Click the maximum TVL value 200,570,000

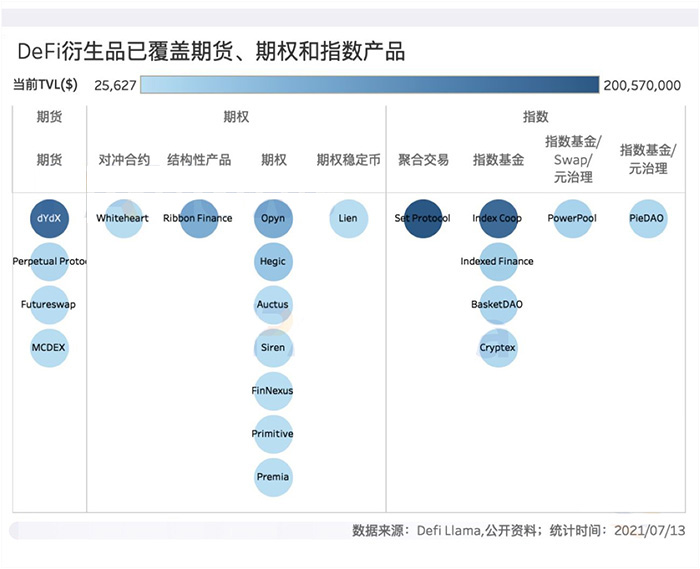[642, 85]
